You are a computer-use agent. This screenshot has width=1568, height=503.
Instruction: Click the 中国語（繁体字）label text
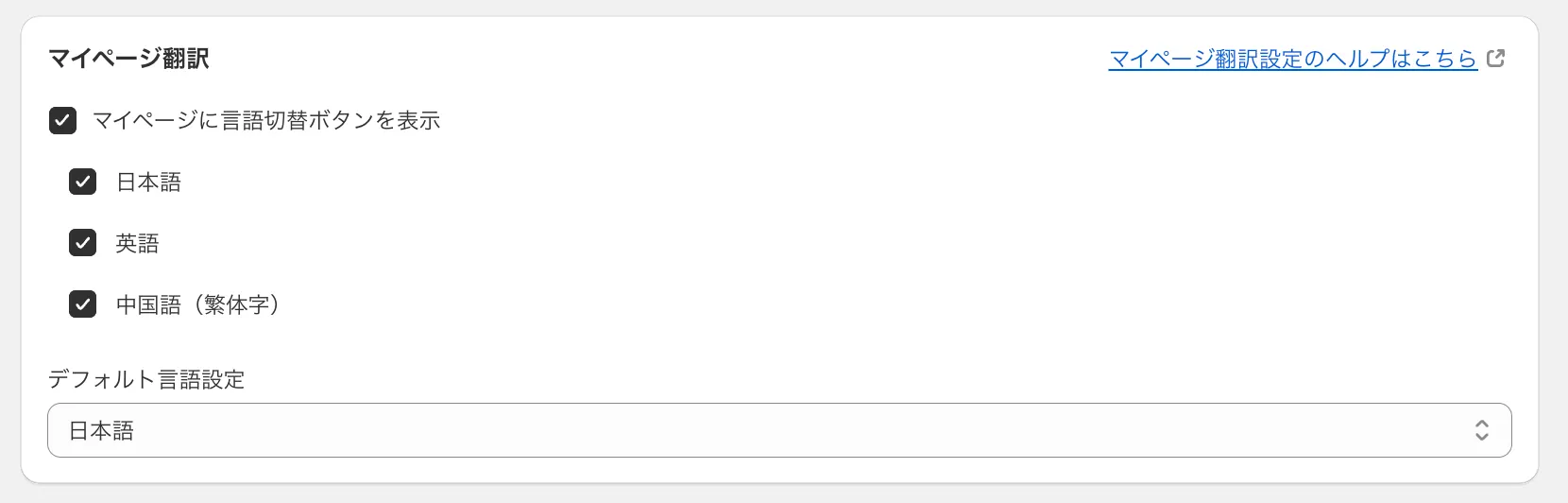pyautogui.click(x=198, y=304)
